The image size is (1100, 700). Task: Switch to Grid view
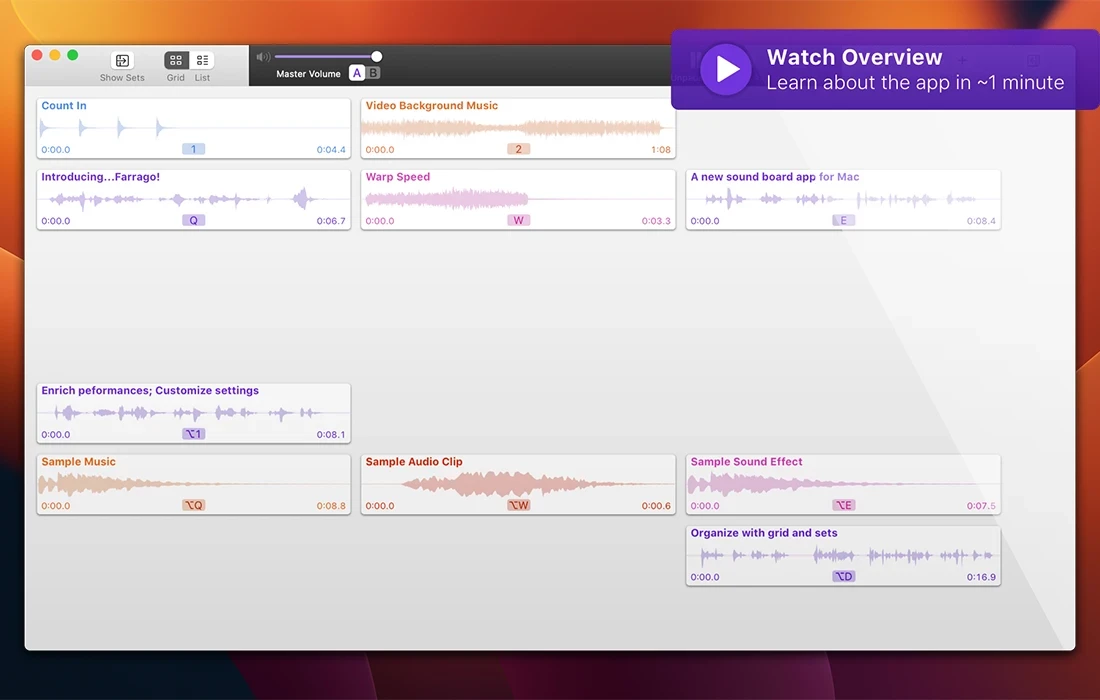176,61
